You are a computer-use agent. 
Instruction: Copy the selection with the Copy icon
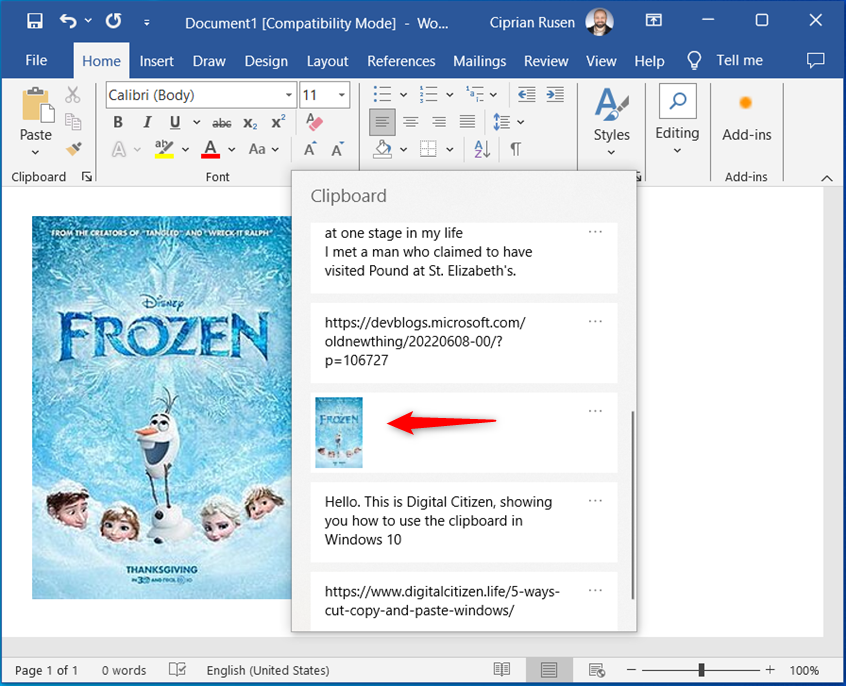point(73,121)
